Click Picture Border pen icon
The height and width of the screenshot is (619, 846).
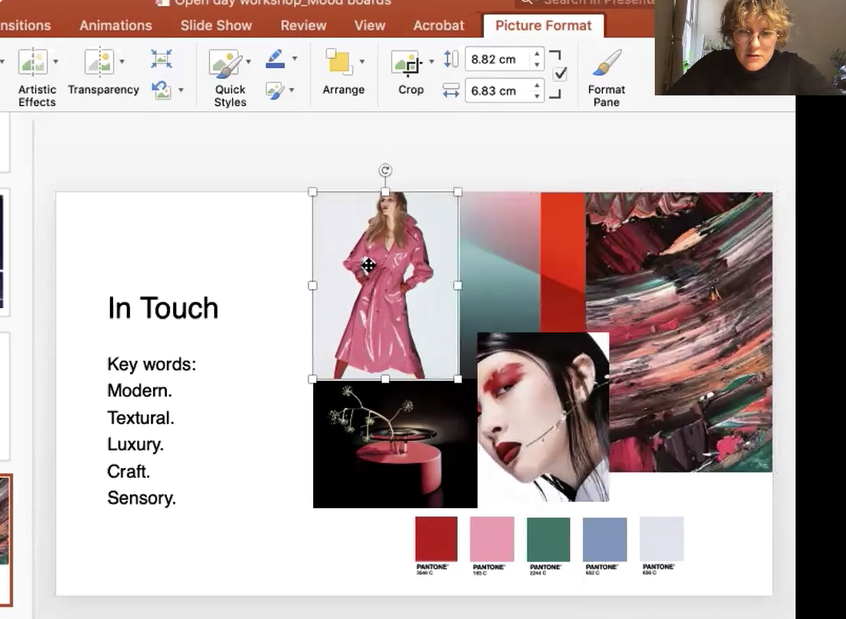tap(276, 59)
